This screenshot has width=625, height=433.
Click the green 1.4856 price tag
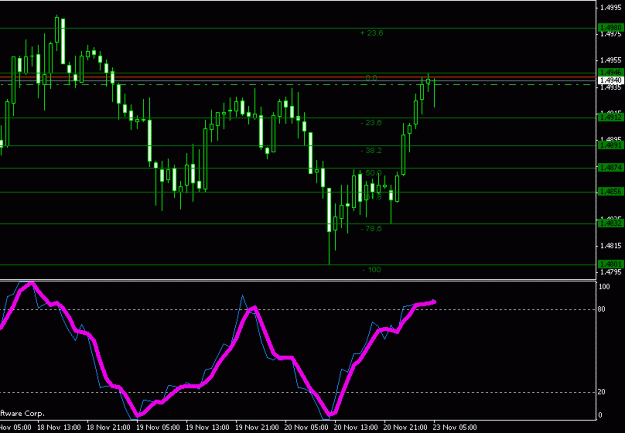coord(611,192)
